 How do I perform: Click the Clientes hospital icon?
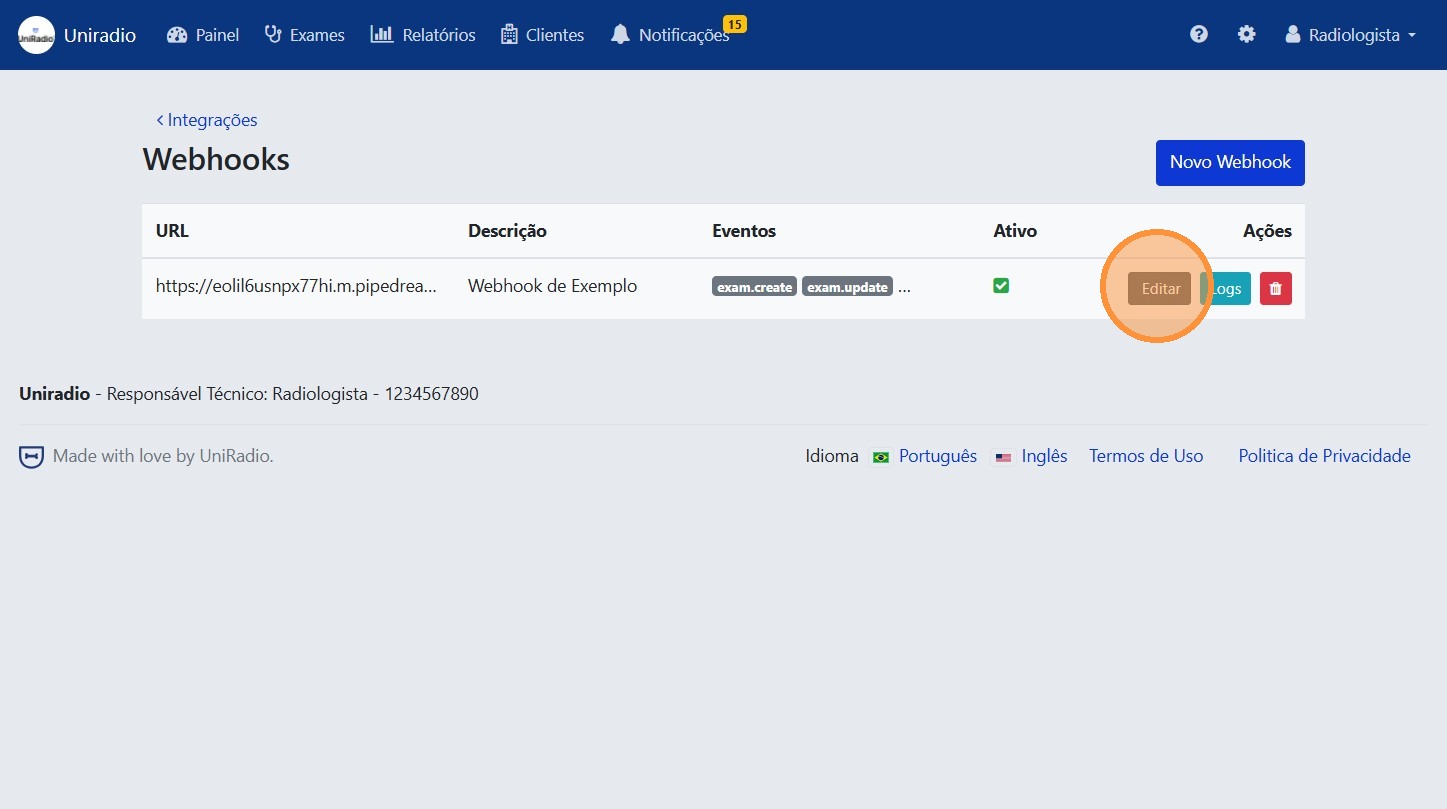coord(509,34)
